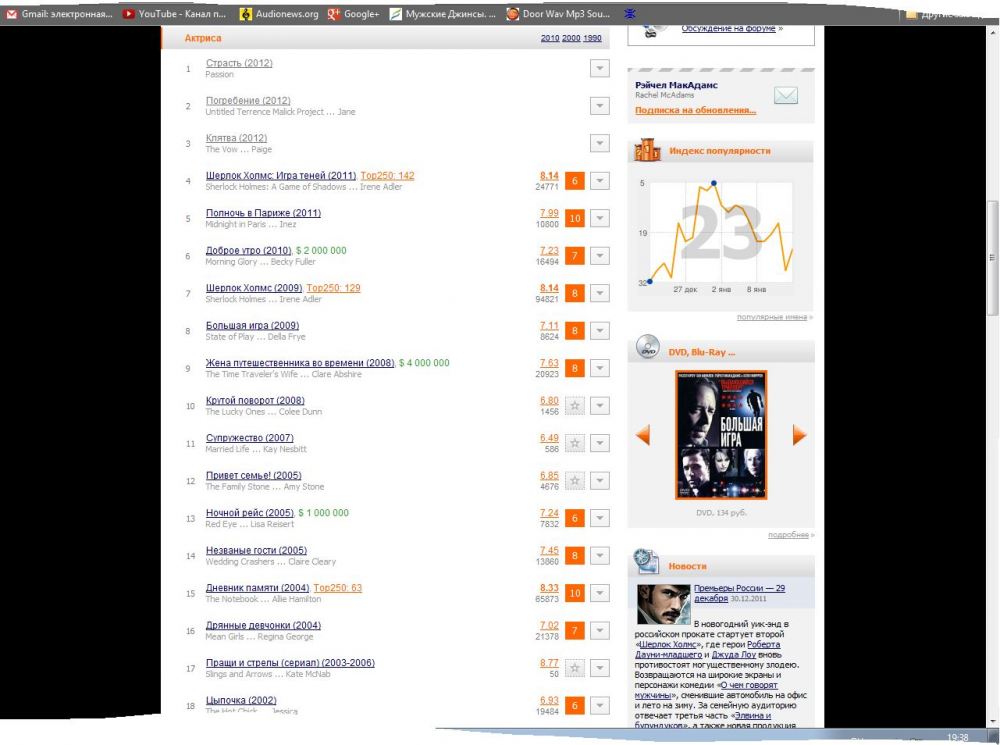Open Цыпочка (2002) link
Viewport: 1000px width, 745px height.
coord(241,700)
